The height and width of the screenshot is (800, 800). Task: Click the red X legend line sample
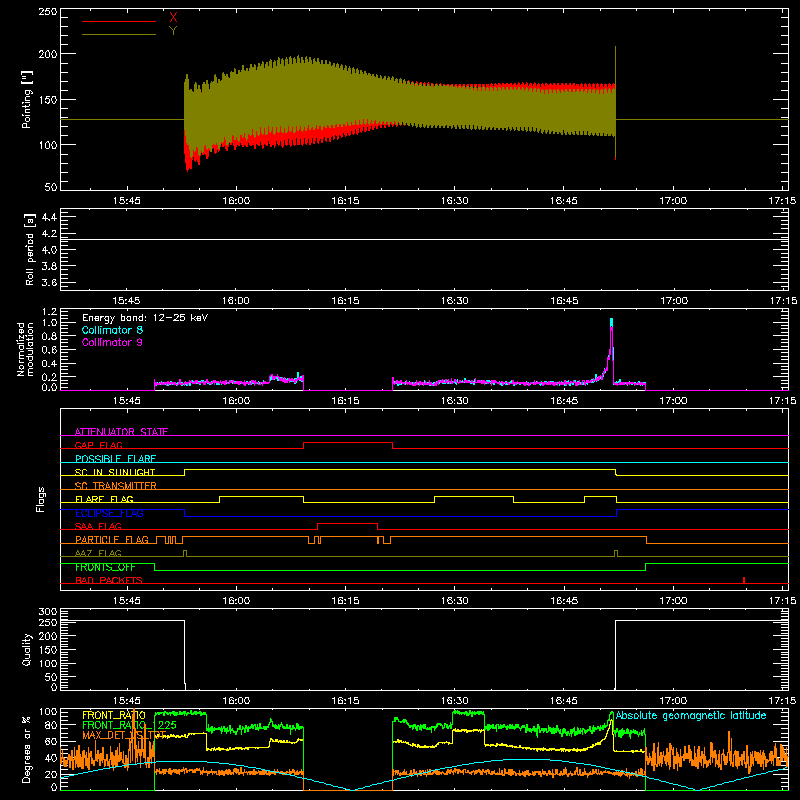click(119, 21)
